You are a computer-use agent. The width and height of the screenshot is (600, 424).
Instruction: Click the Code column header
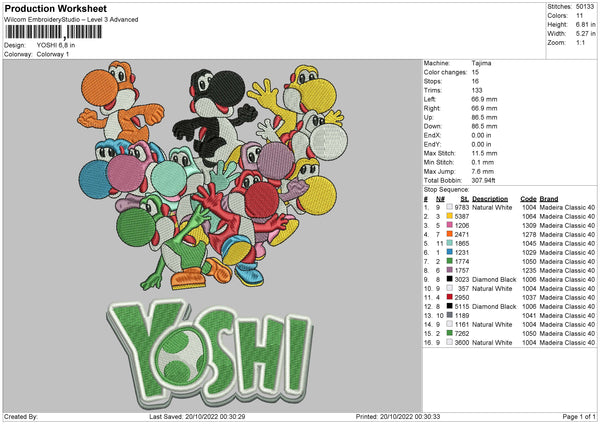pos(529,198)
